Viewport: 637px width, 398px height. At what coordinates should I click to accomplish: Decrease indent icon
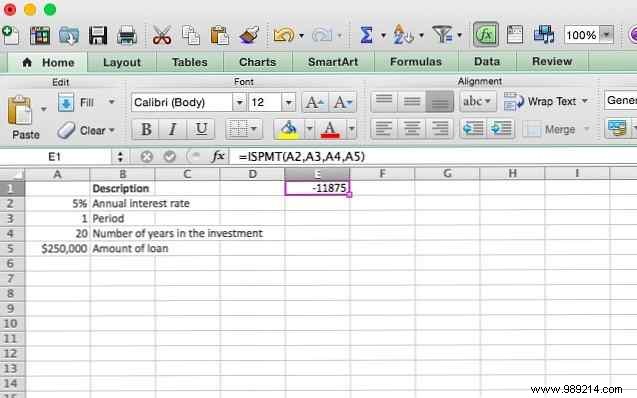coord(473,129)
